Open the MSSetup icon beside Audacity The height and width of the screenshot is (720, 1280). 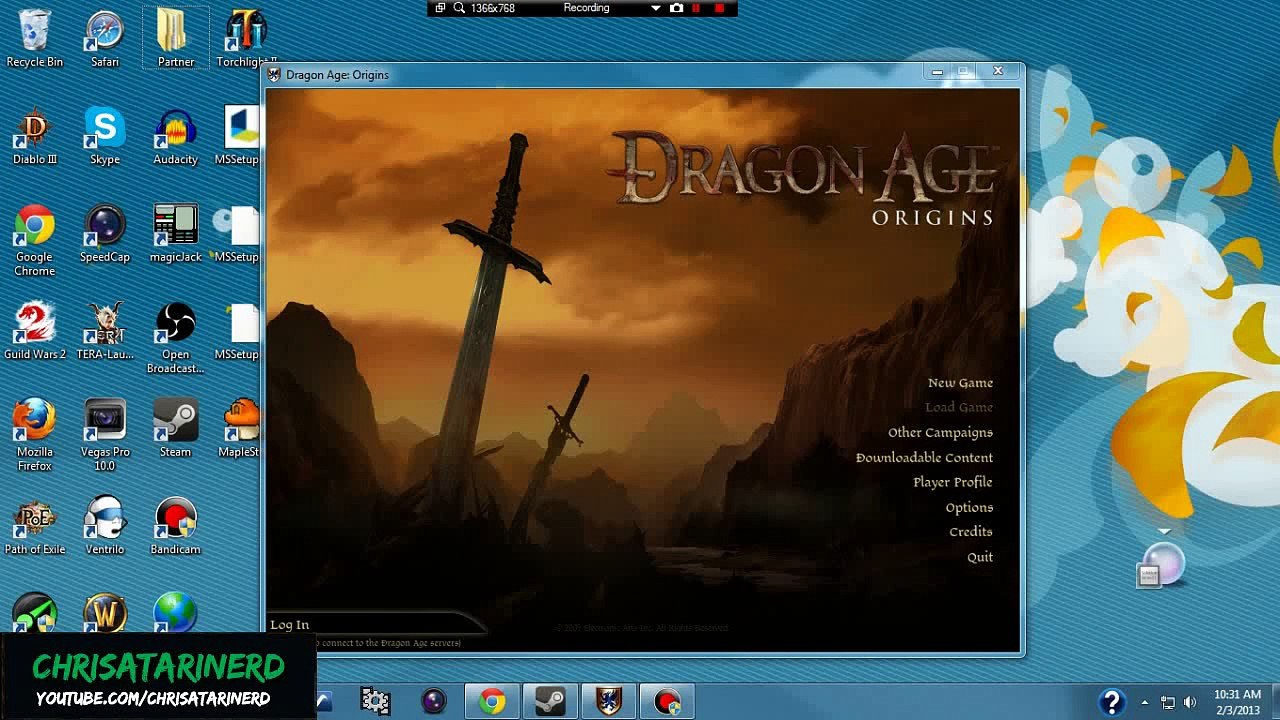pyautogui.click(x=240, y=138)
